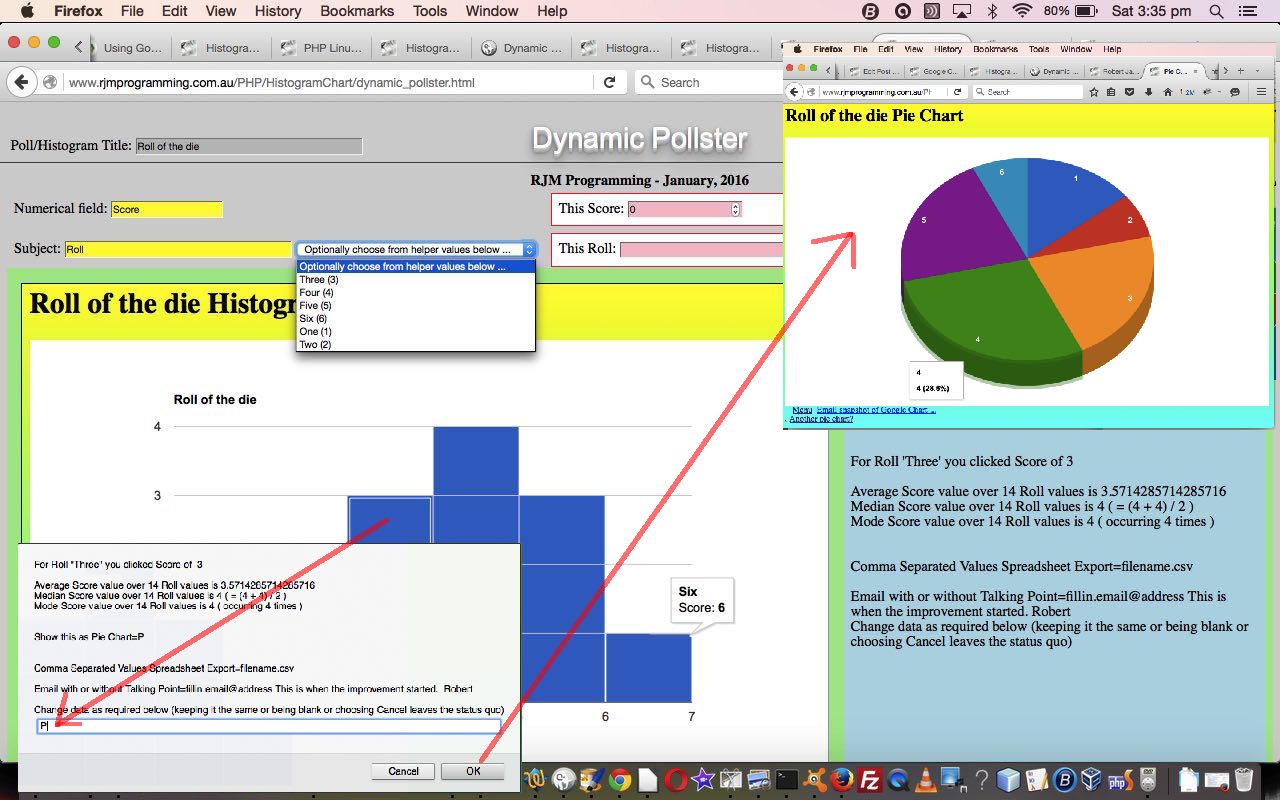Open FileZilla from the dock
The image size is (1280, 800).
click(871, 779)
